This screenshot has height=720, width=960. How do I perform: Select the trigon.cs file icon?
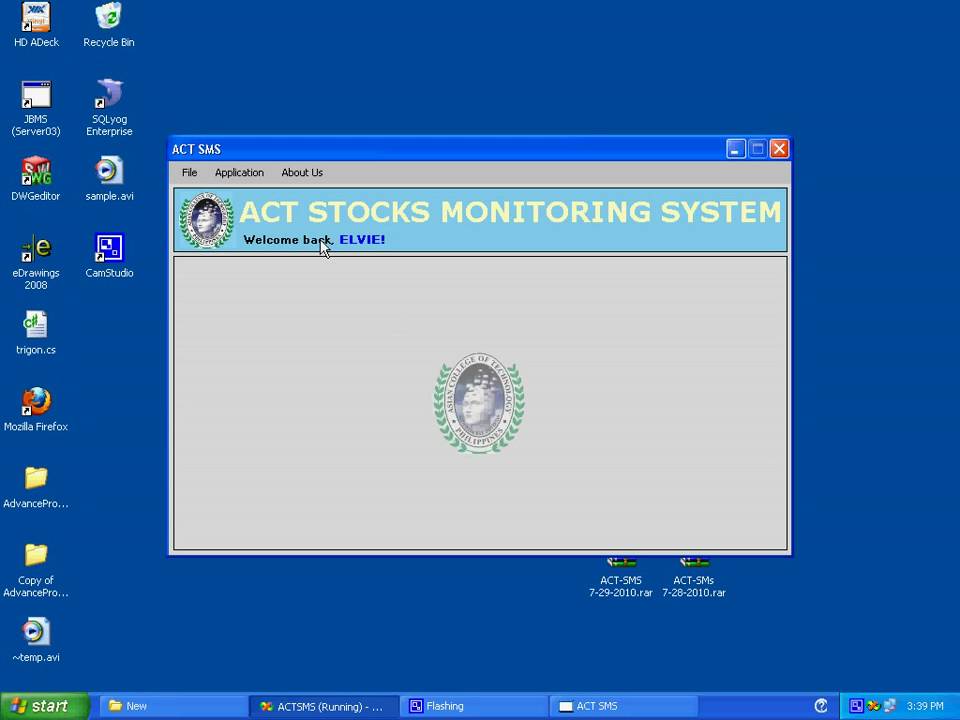[x=36, y=333]
